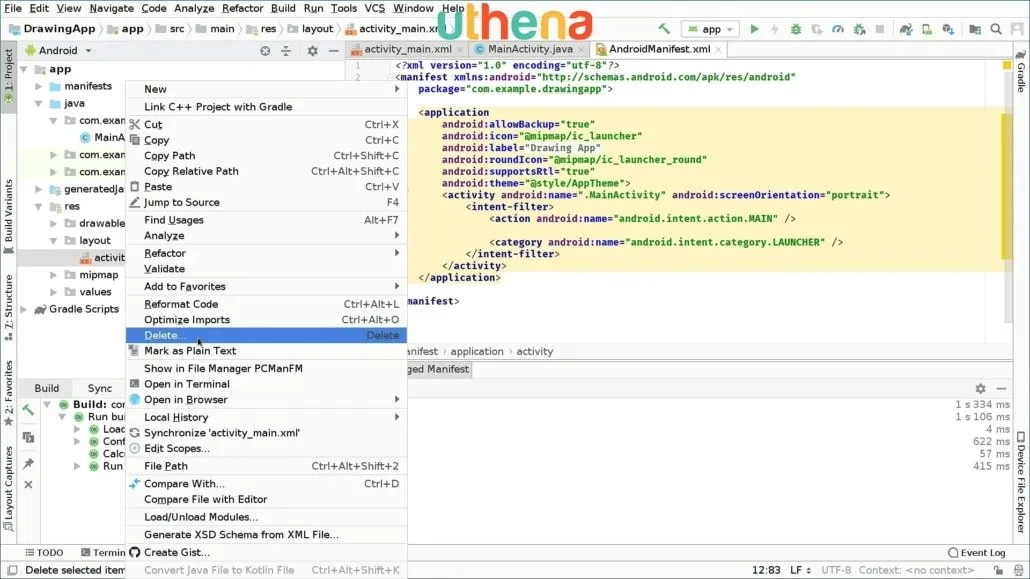Click UTF-8 encoding in status bar

pyautogui.click(x=836, y=570)
